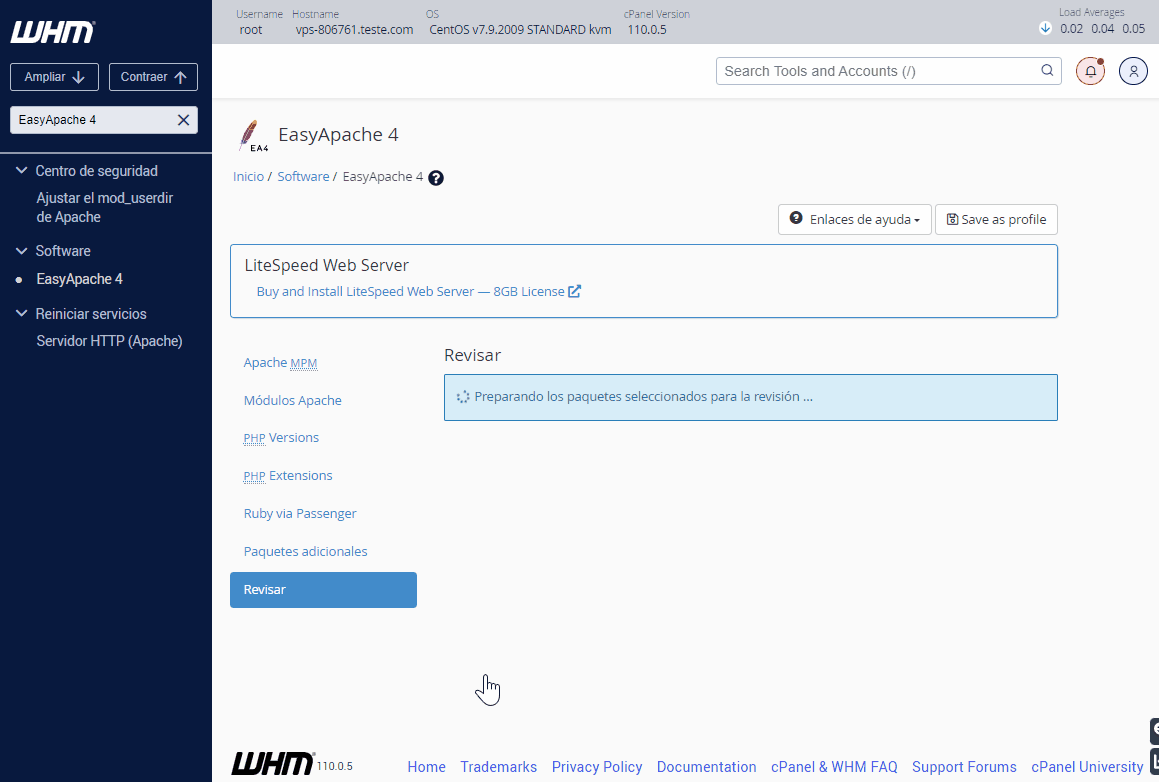Open the Trademarks footer link

coord(498,767)
